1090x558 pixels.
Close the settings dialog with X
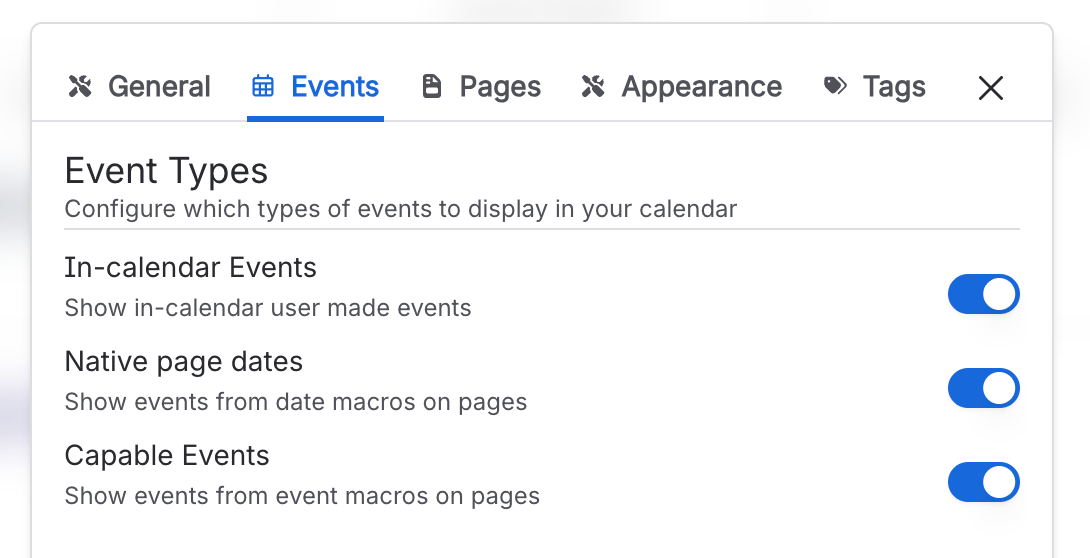(x=990, y=88)
